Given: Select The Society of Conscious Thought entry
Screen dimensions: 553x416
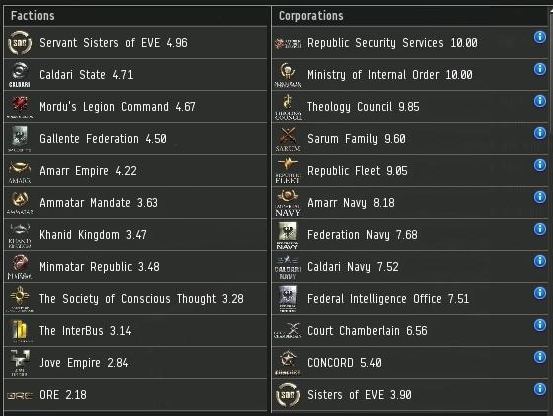Looking at the screenshot, I should (x=136, y=299).
